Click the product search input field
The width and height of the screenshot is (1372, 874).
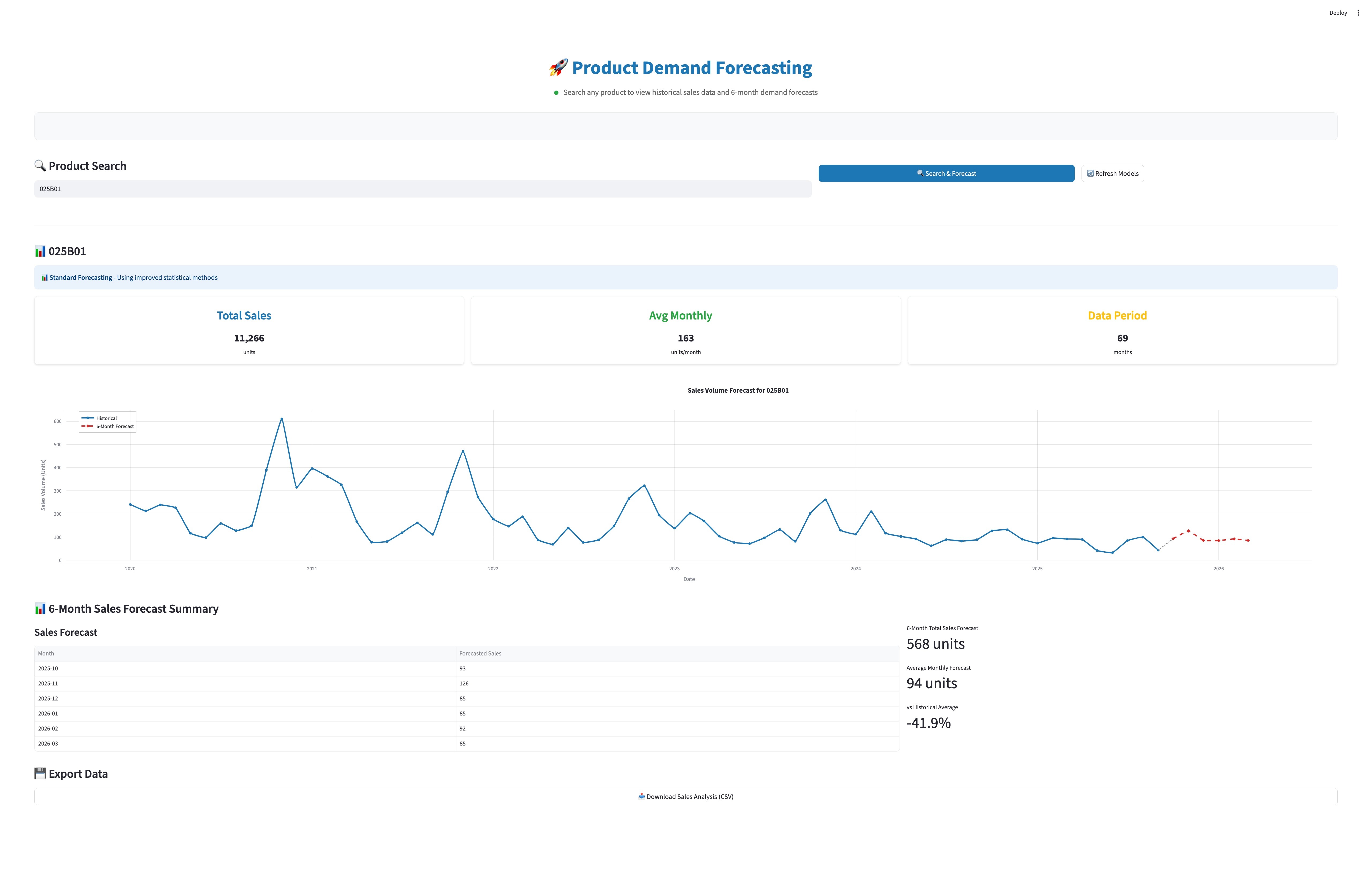pos(422,189)
